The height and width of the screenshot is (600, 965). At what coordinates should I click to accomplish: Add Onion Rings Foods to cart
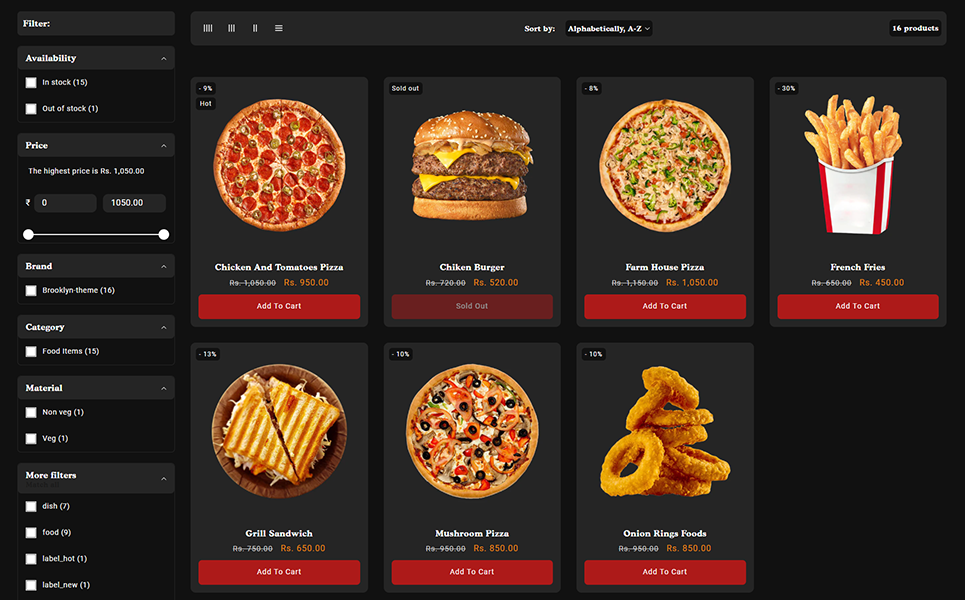click(x=665, y=572)
